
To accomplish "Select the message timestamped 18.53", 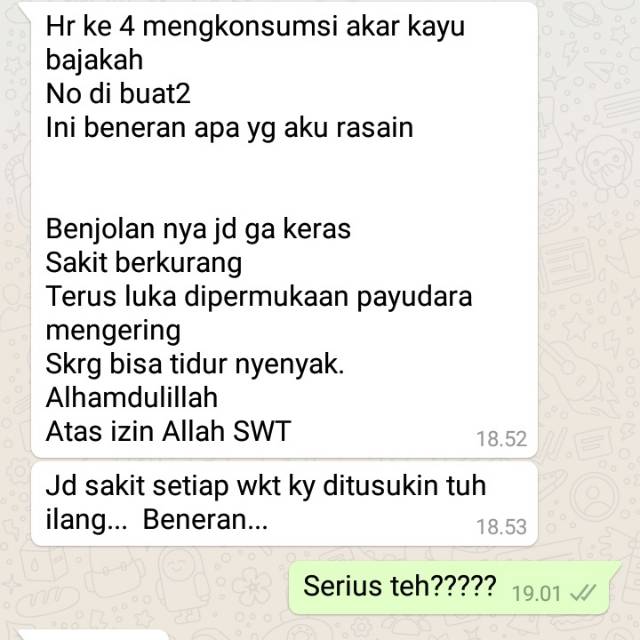I will pyautogui.click(x=284, y=504).
